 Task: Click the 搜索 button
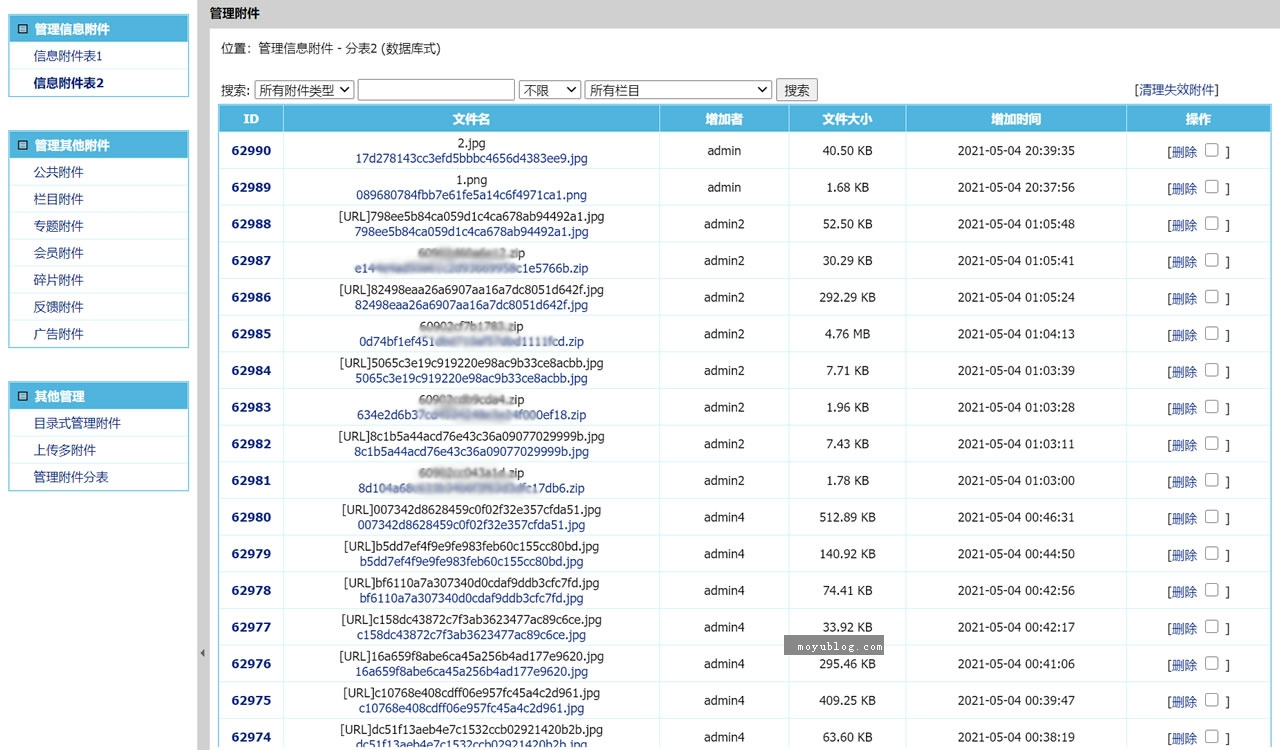[796, 89]
